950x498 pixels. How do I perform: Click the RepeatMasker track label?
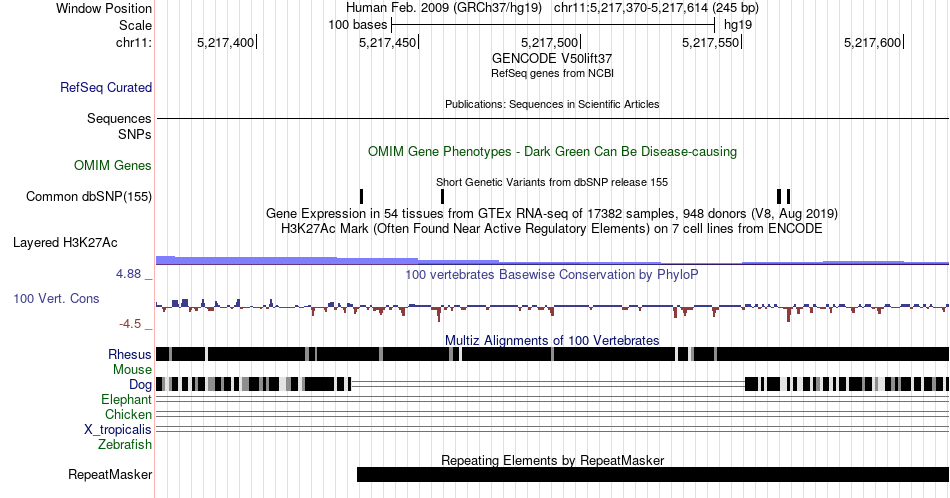coord(110,474)
